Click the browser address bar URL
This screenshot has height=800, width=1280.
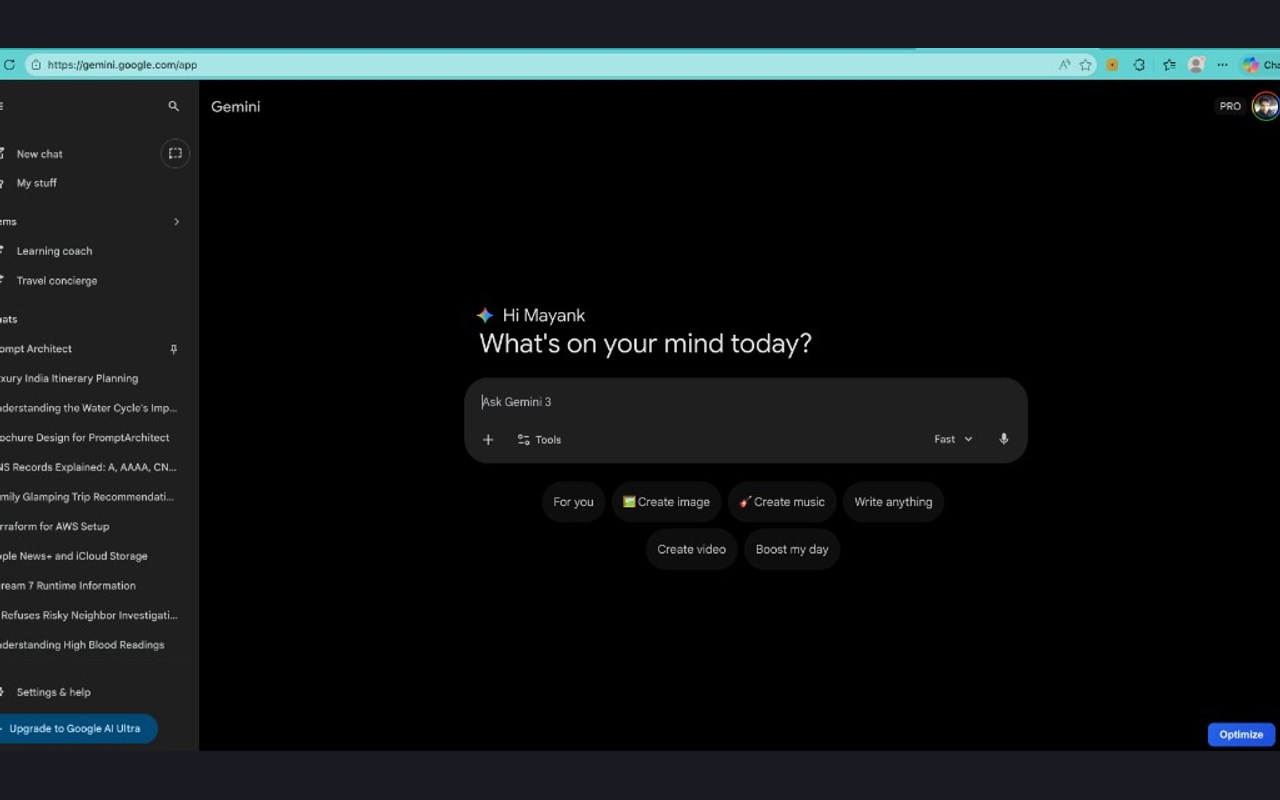pos(122,65)
